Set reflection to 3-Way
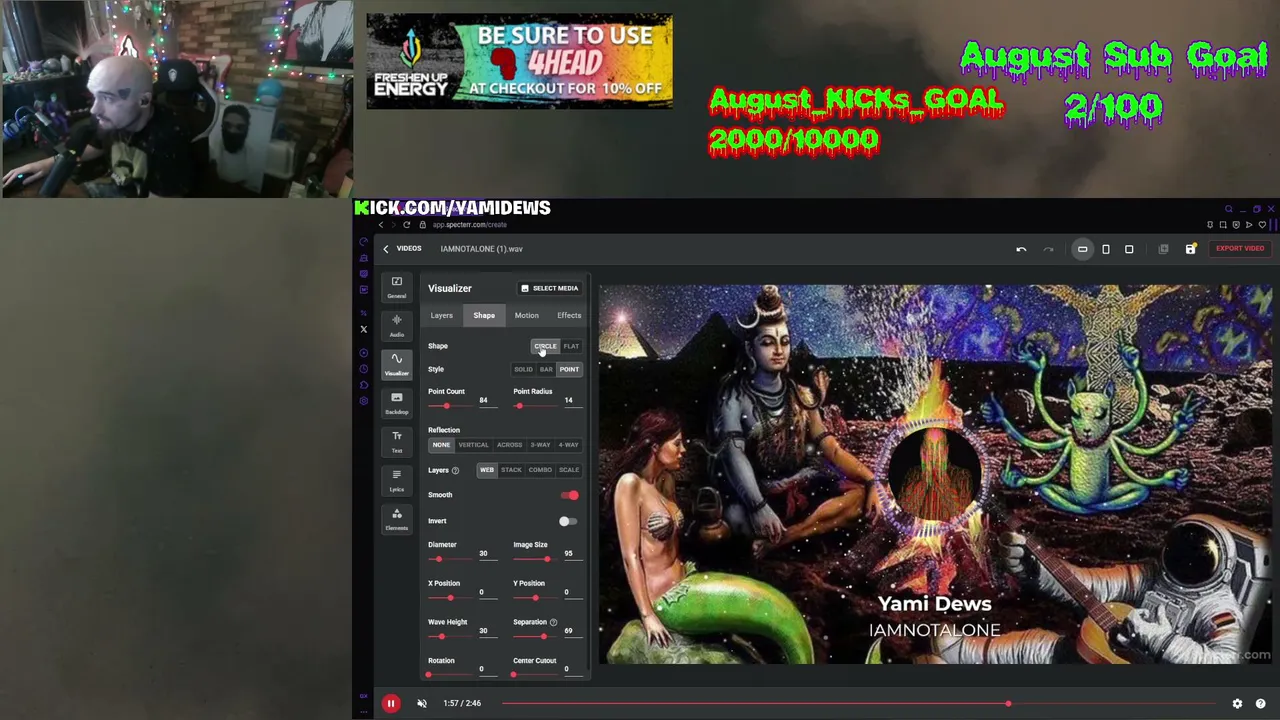The width and height of the screenshot is (1280, 720). [x=540, y=445]
